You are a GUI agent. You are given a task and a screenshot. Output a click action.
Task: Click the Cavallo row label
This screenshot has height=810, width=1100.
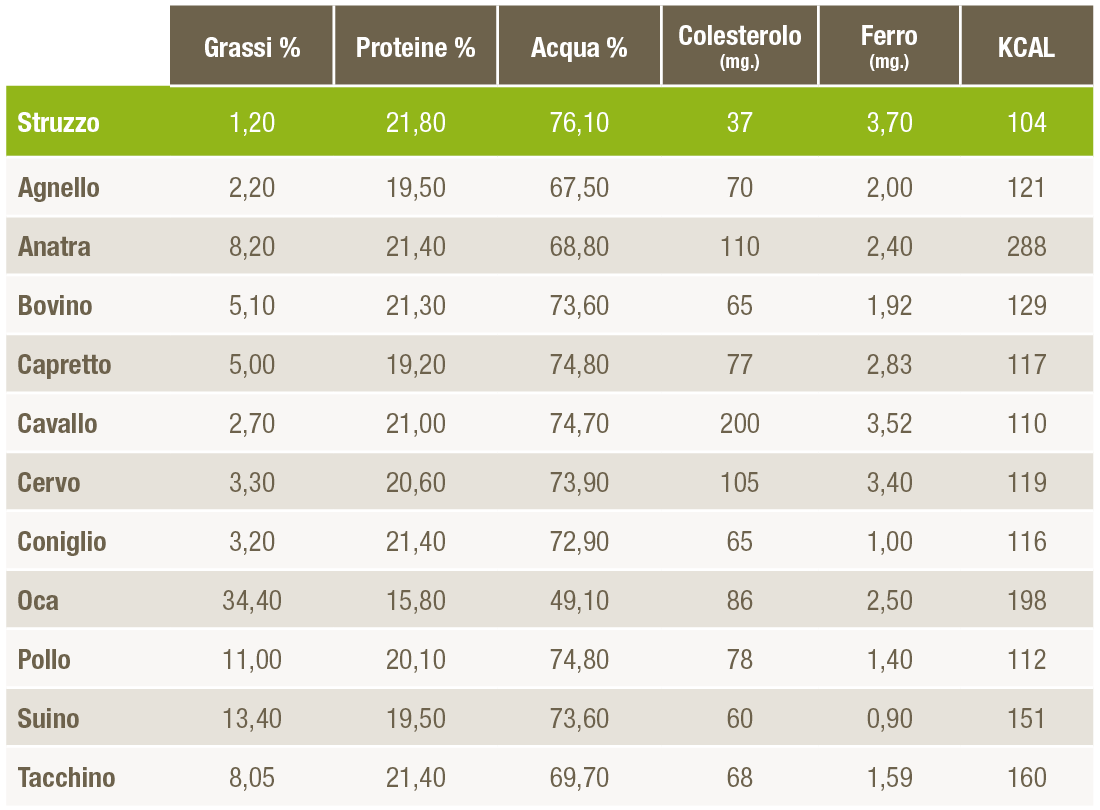(x=58, y=424)
